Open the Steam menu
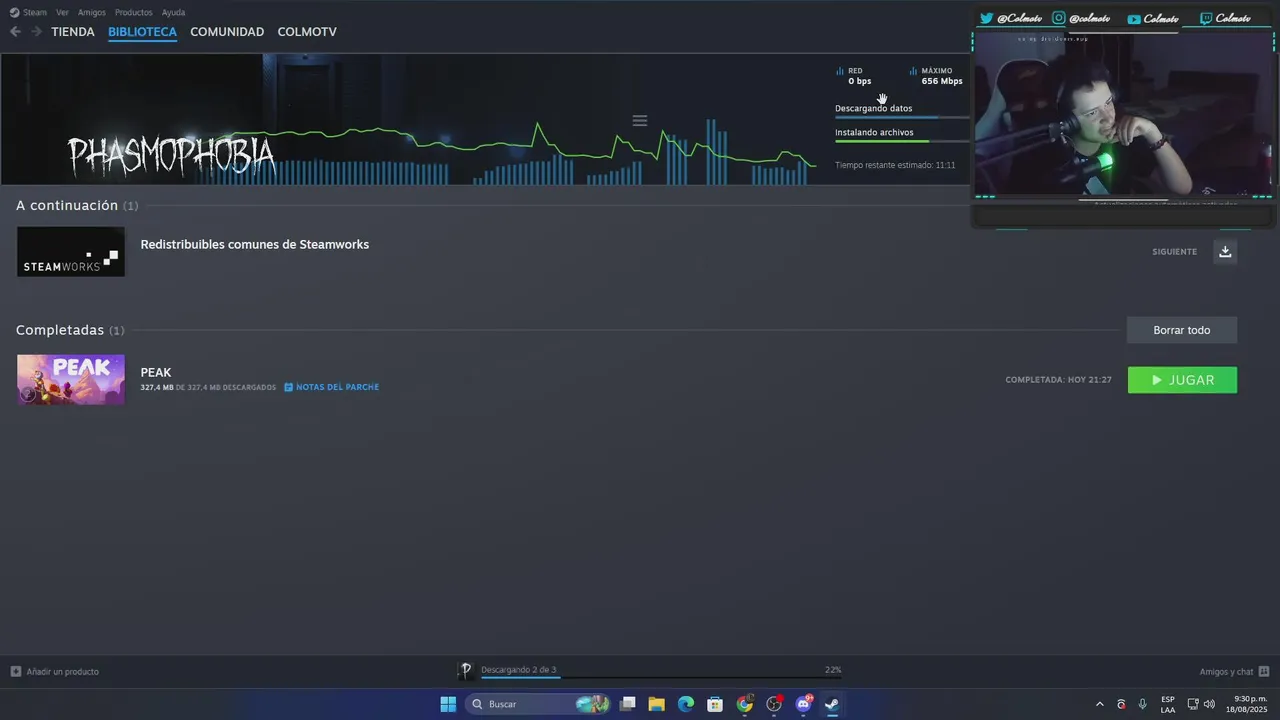Screen dimensions: 1280x720 coord(28,12)
